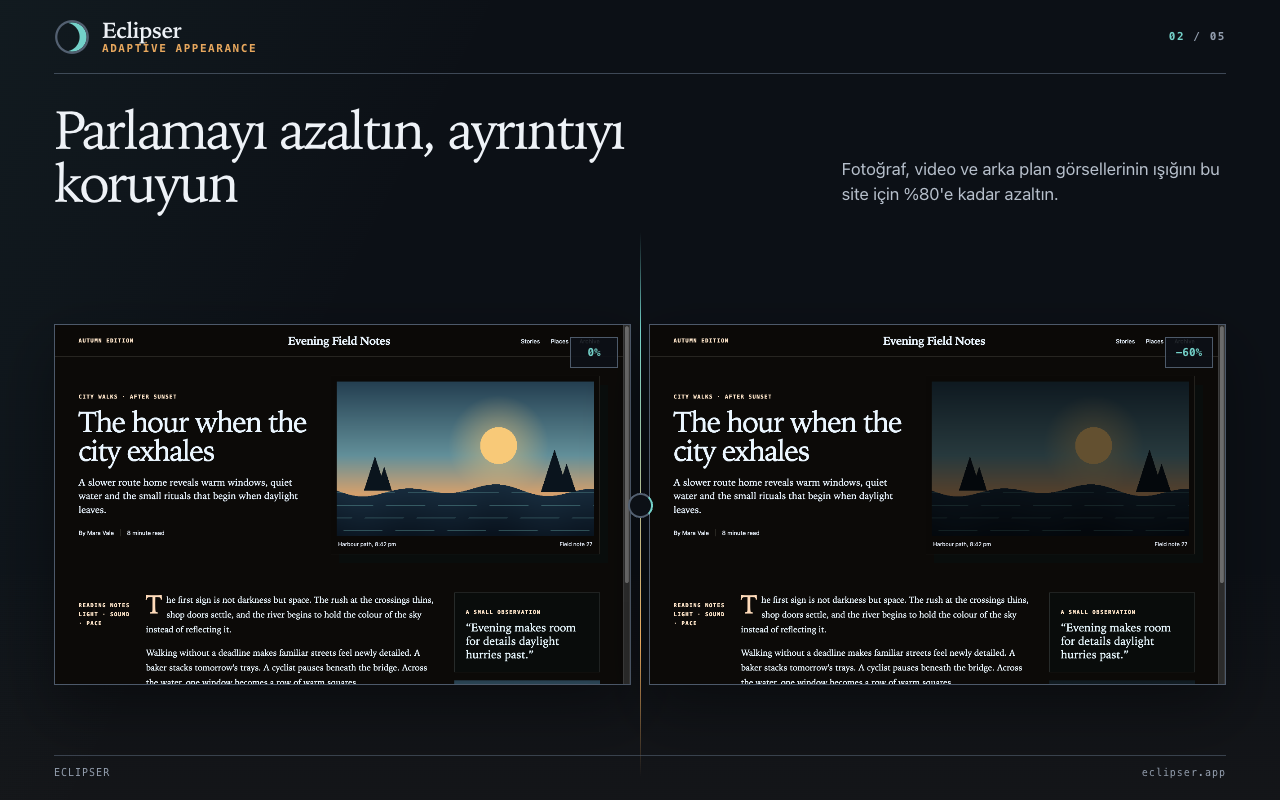Click the headline "Parlamayı azaltın, ayrıntıyı koruyun"
Viewport: 1280px width, 800px height.
point(339,158)
